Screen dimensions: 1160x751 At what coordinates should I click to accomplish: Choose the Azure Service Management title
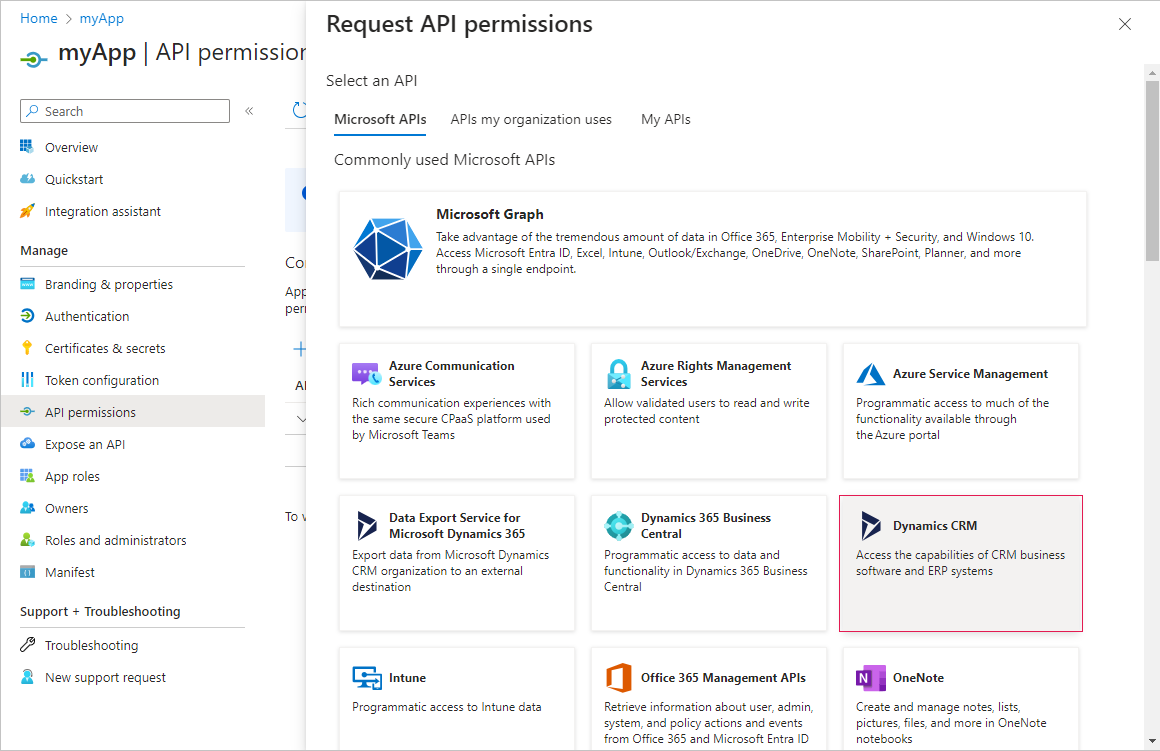coord(970,374)
